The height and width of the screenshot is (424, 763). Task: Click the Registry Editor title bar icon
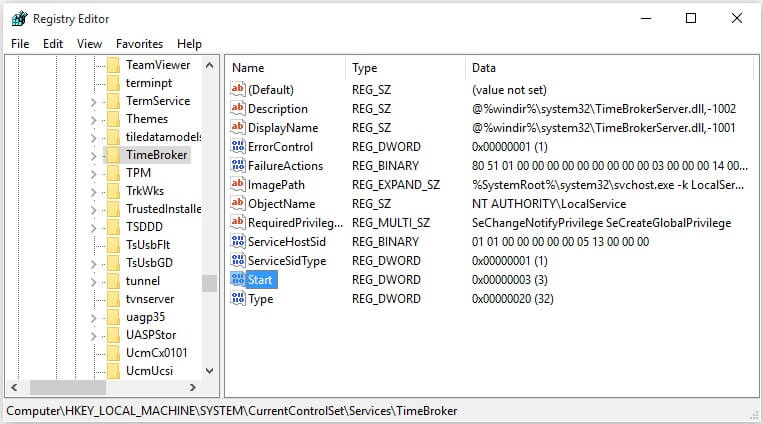(19, 19)
